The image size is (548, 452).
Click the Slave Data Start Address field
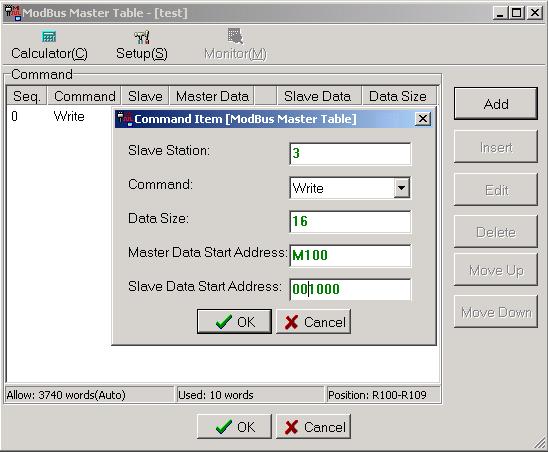pos(350,289)
